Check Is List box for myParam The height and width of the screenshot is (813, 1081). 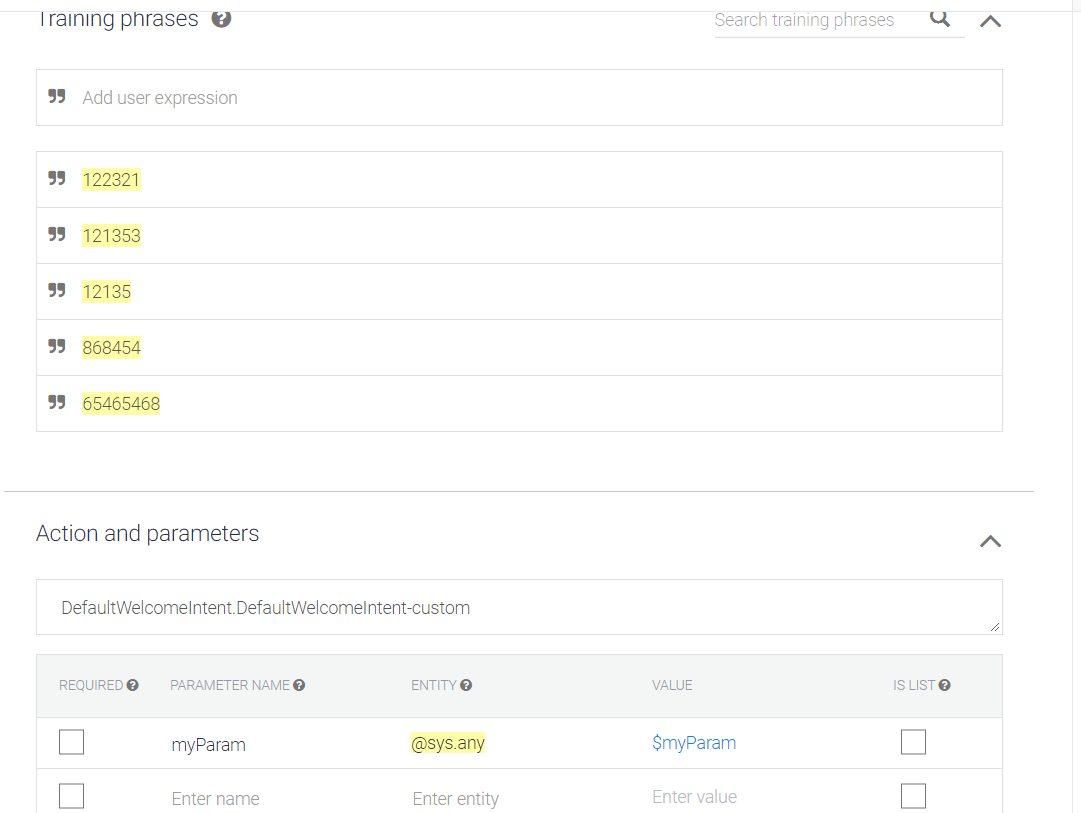[913, 742]
